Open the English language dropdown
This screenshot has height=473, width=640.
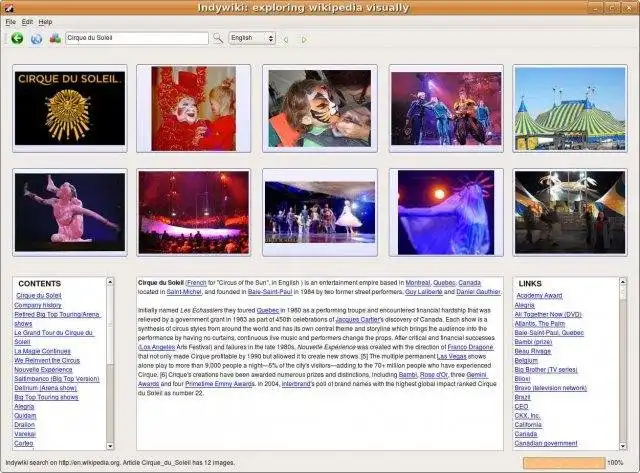point(252,38)
